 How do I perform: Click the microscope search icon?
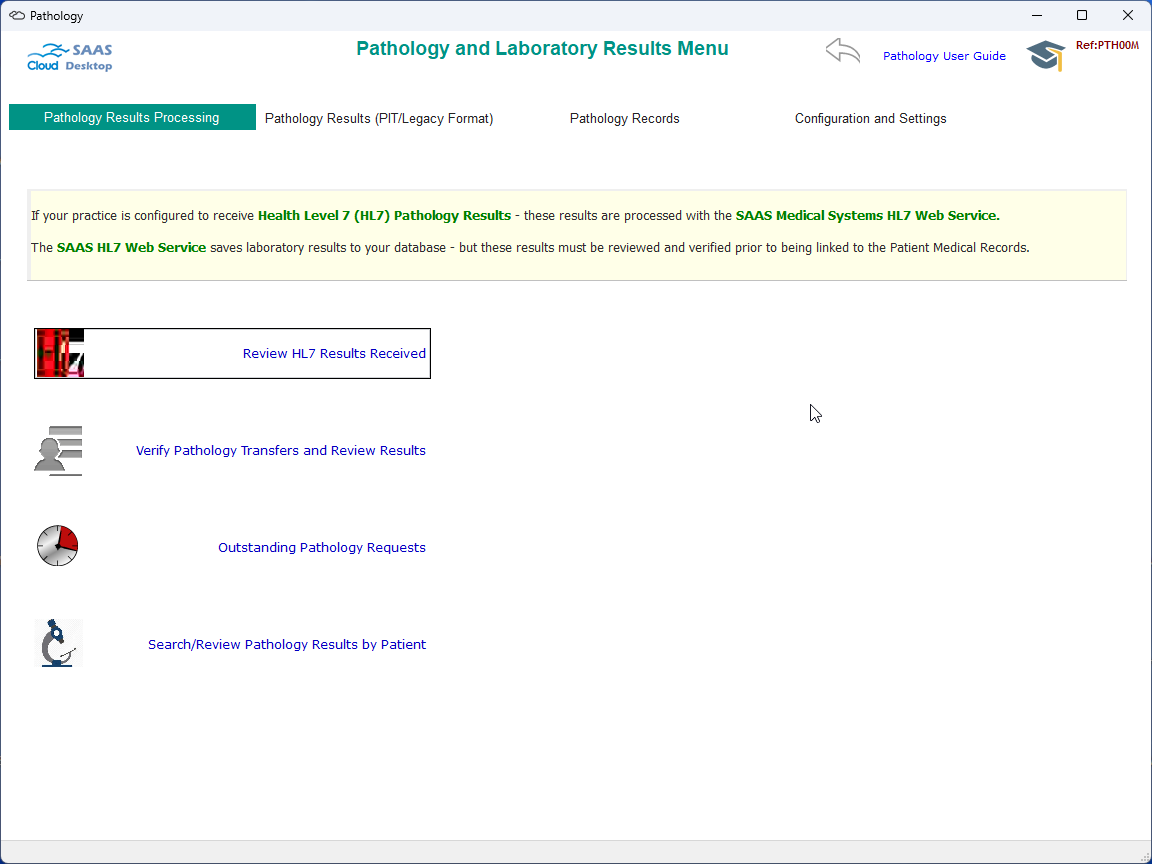pyautogui.click(x=58, y=644)
